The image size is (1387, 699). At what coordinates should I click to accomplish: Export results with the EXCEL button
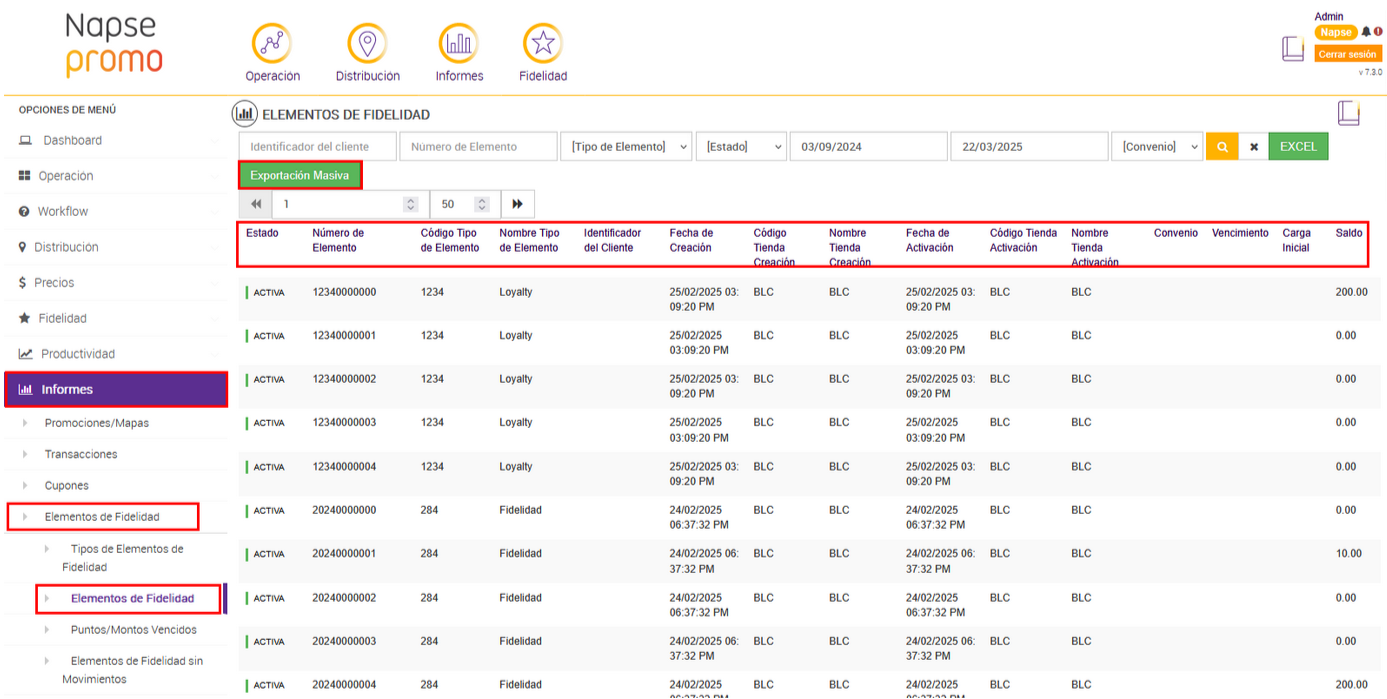click(1298, 147)
